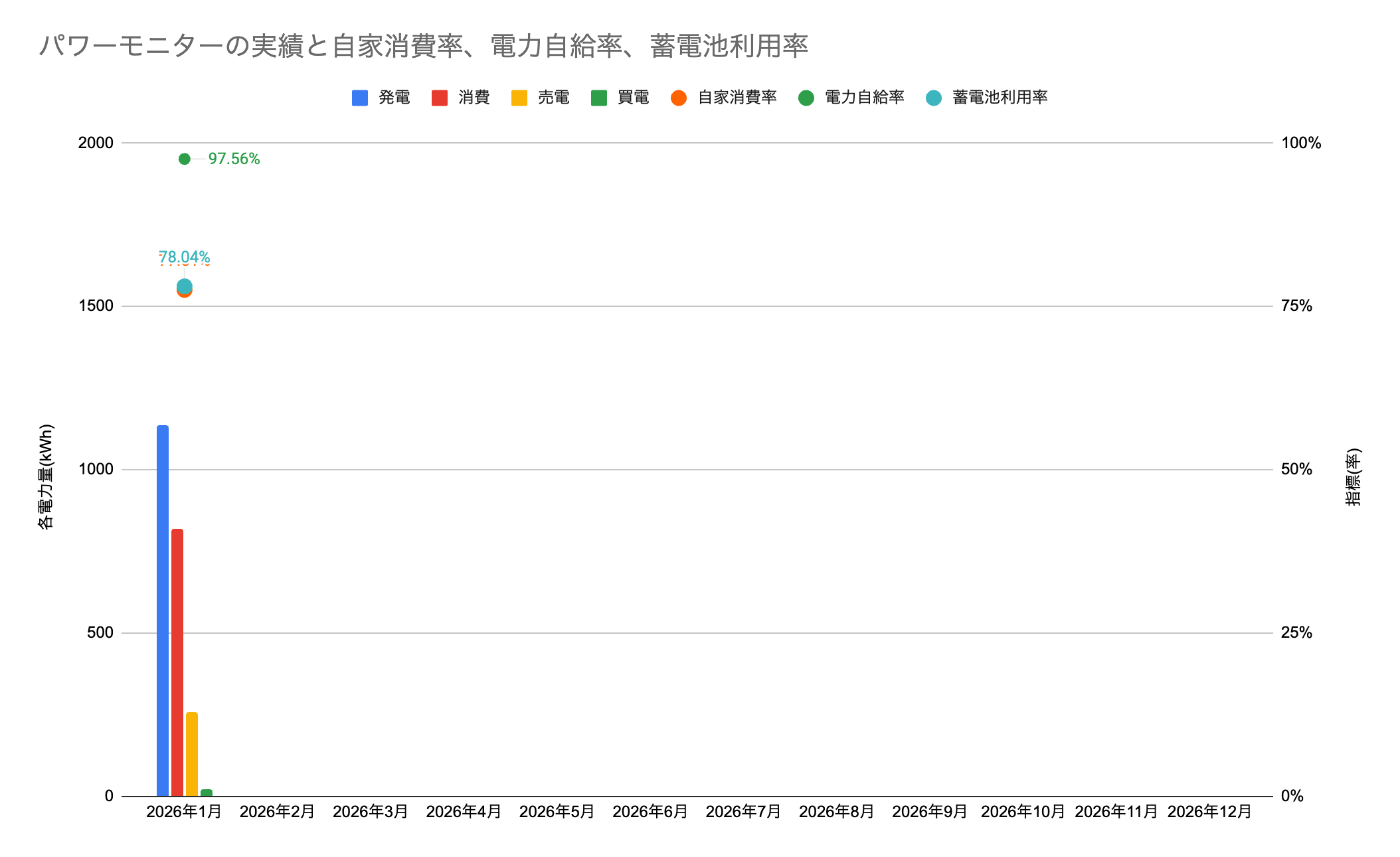Click the 97.56% data label
This screenshot has width=1400, height=857.
click(x=234, y=159)
